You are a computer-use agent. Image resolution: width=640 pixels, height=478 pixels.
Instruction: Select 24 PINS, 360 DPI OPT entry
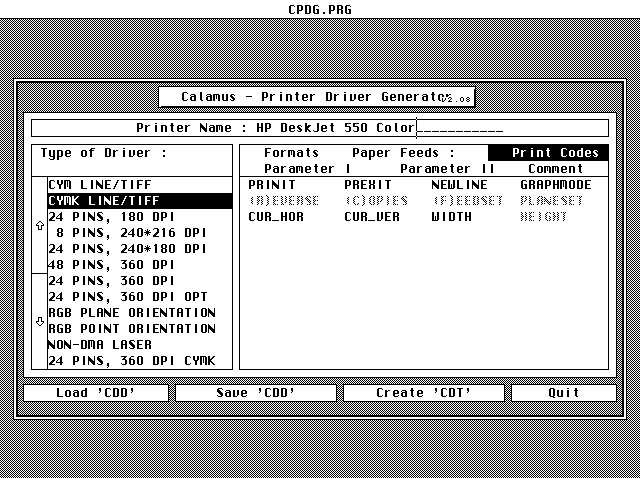tap(140, 297)
